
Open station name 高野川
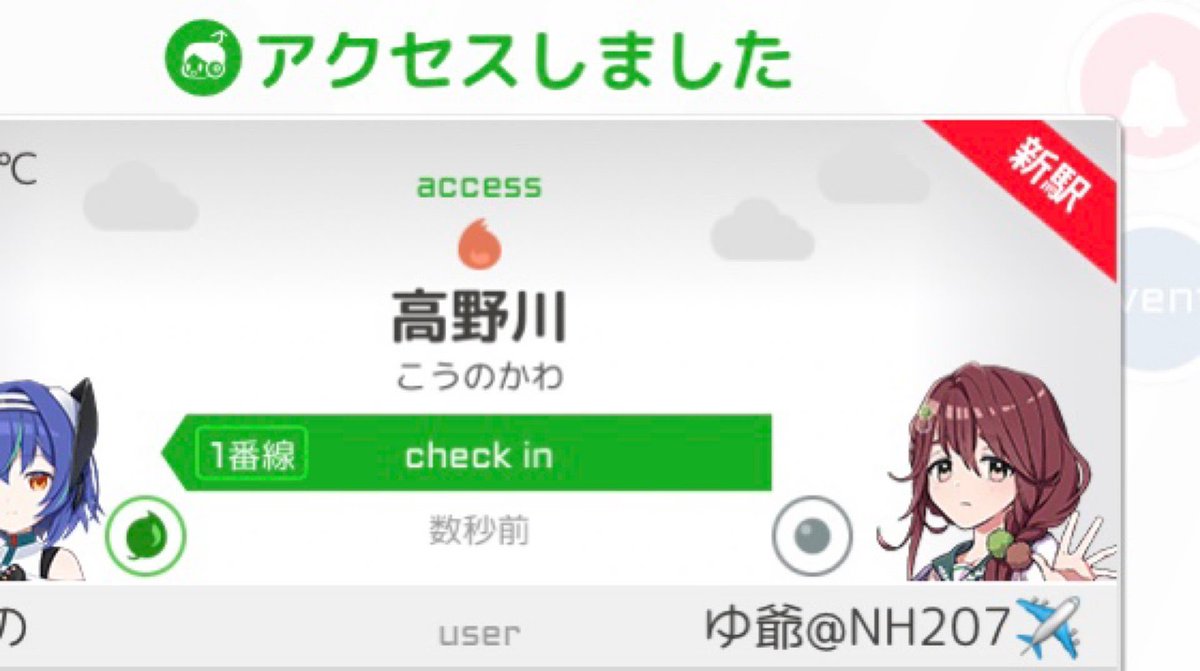coord(479,317)
